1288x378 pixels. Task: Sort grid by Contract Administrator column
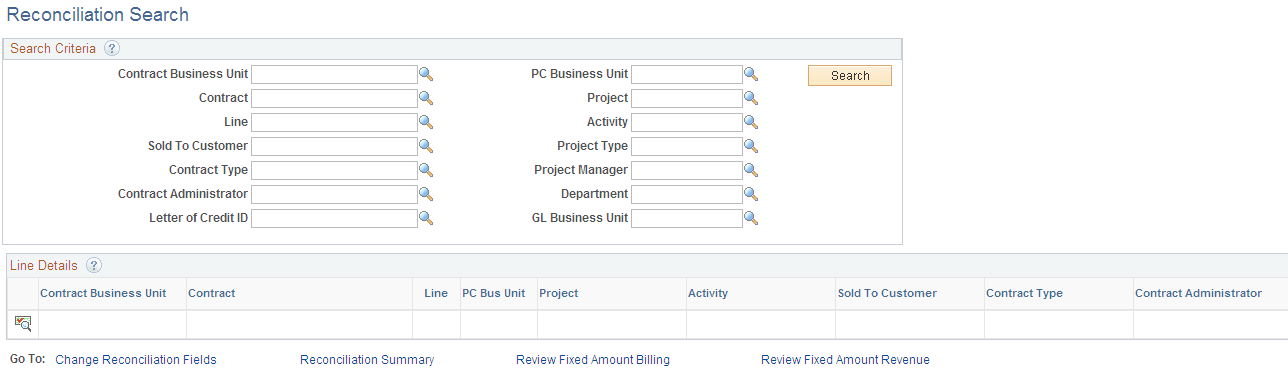click(x=1198, y=293)
